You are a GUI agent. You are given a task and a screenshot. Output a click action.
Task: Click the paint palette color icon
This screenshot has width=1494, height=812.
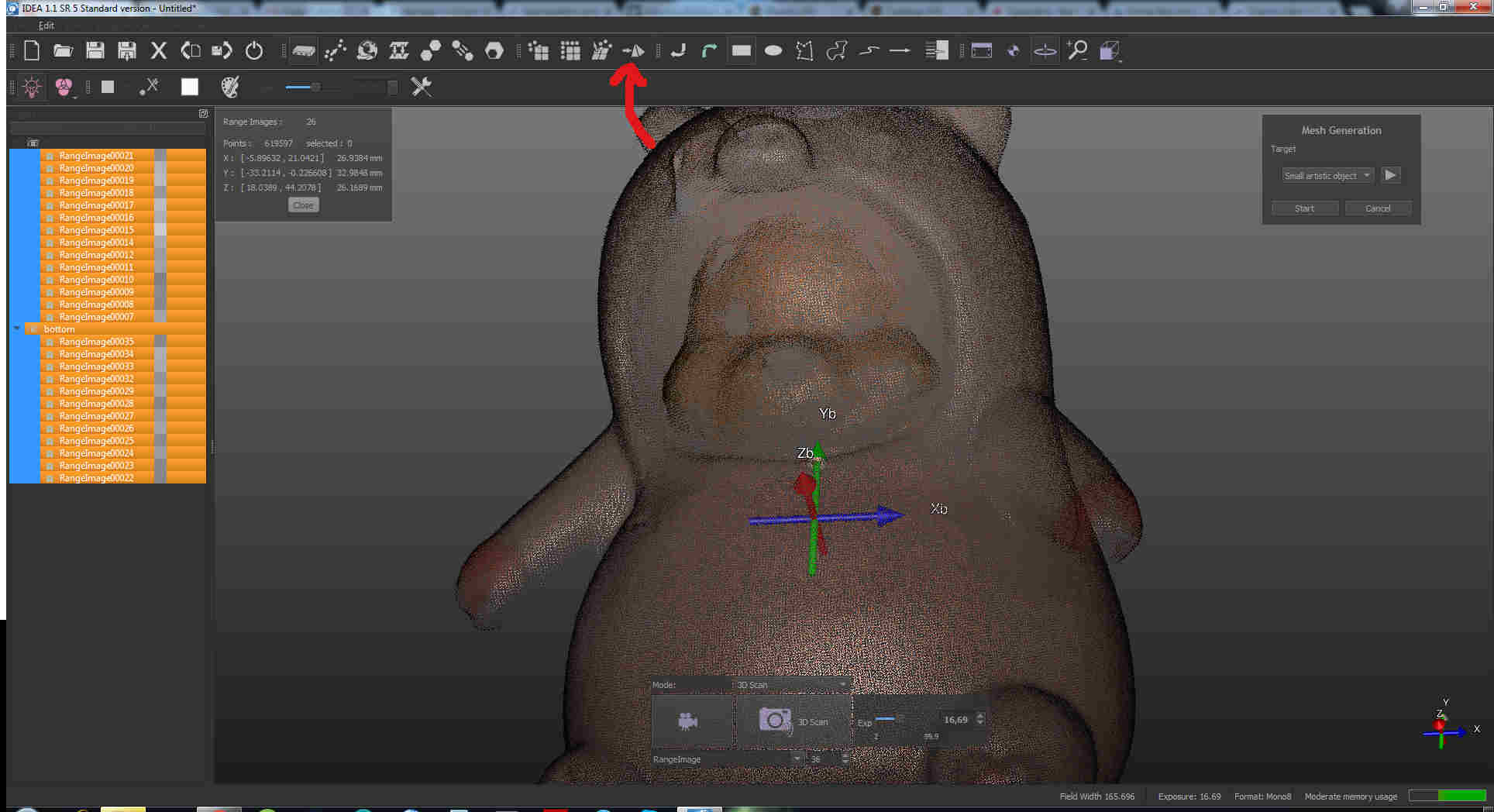tap(230, 87)
